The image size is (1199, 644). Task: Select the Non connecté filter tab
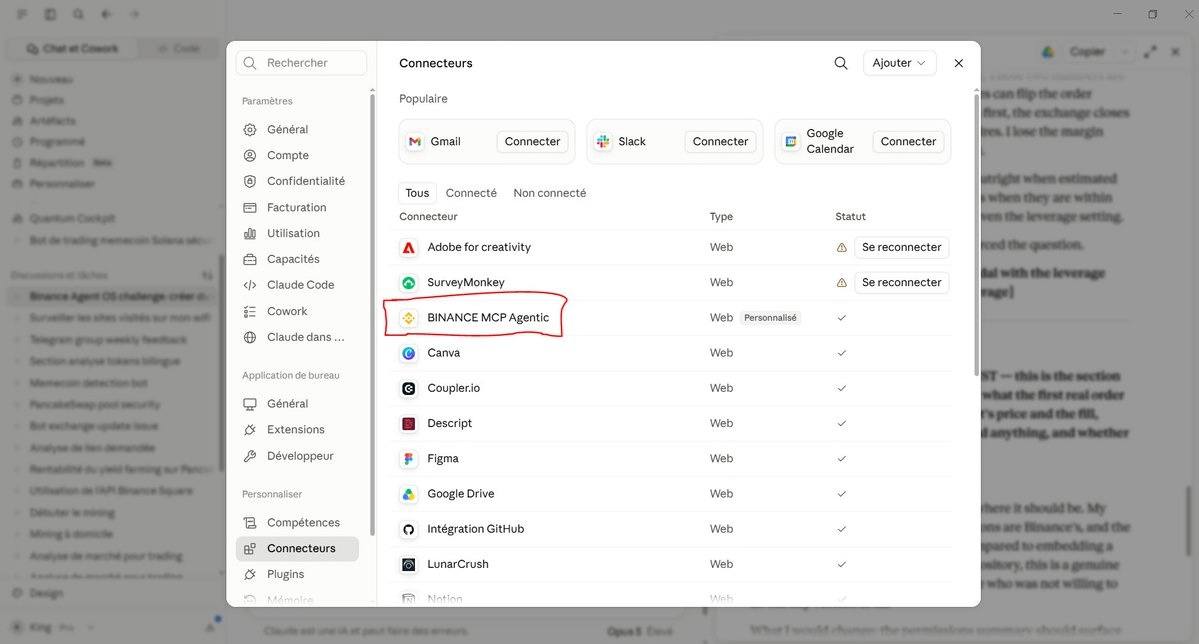click(550, 193)
